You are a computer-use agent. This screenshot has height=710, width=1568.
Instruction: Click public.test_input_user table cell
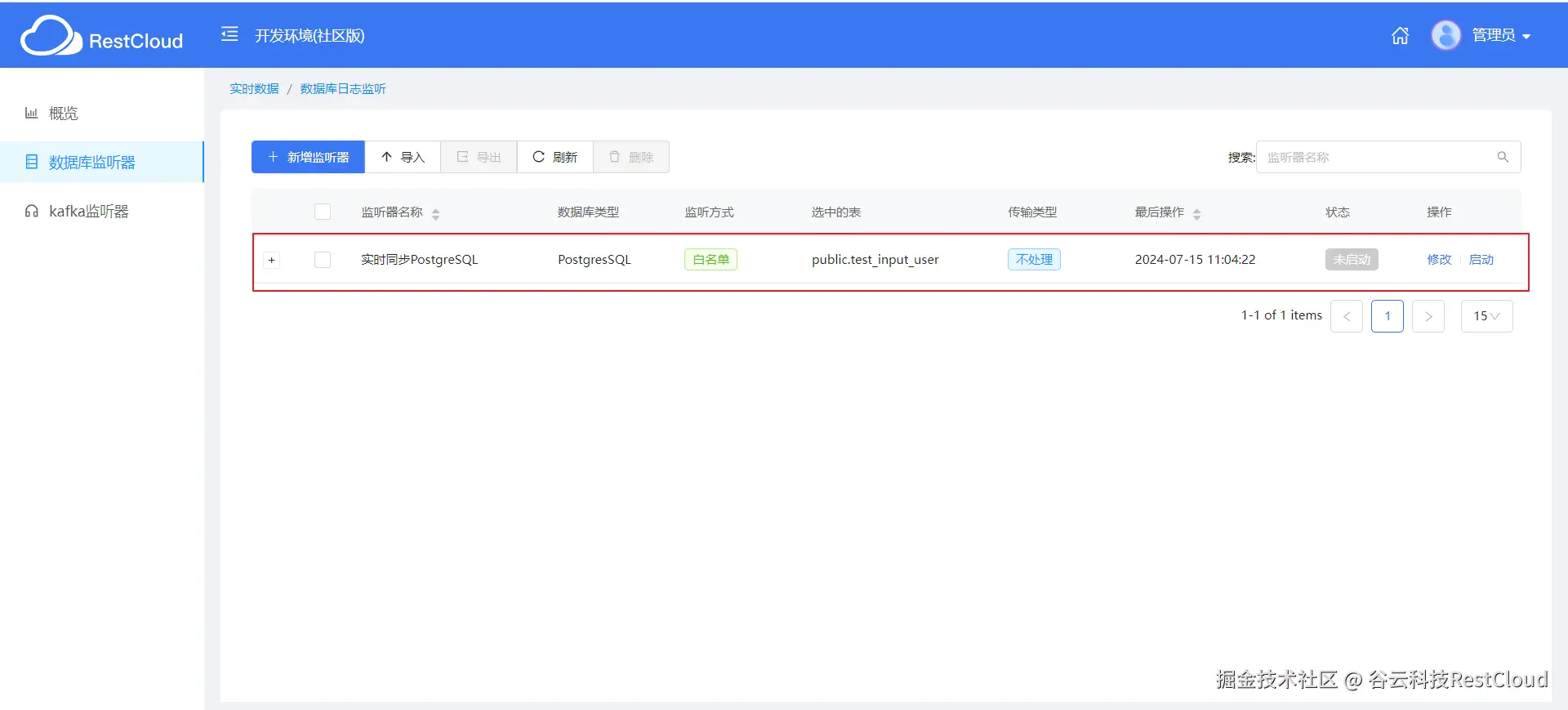(x=875, y=260)
